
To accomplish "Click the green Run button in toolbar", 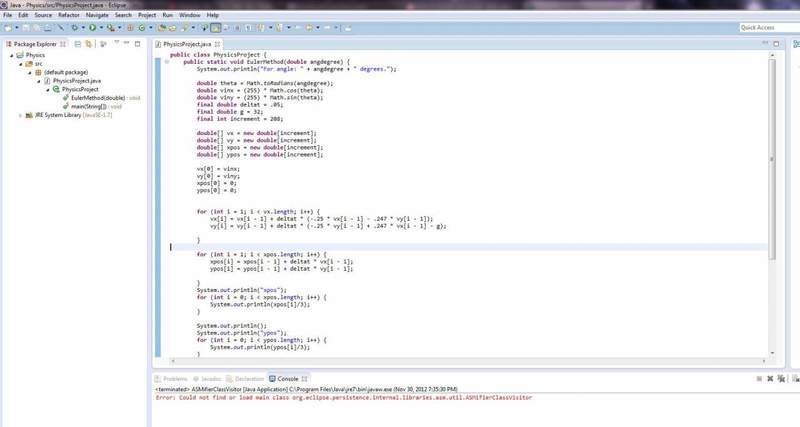I will point(91,28).
